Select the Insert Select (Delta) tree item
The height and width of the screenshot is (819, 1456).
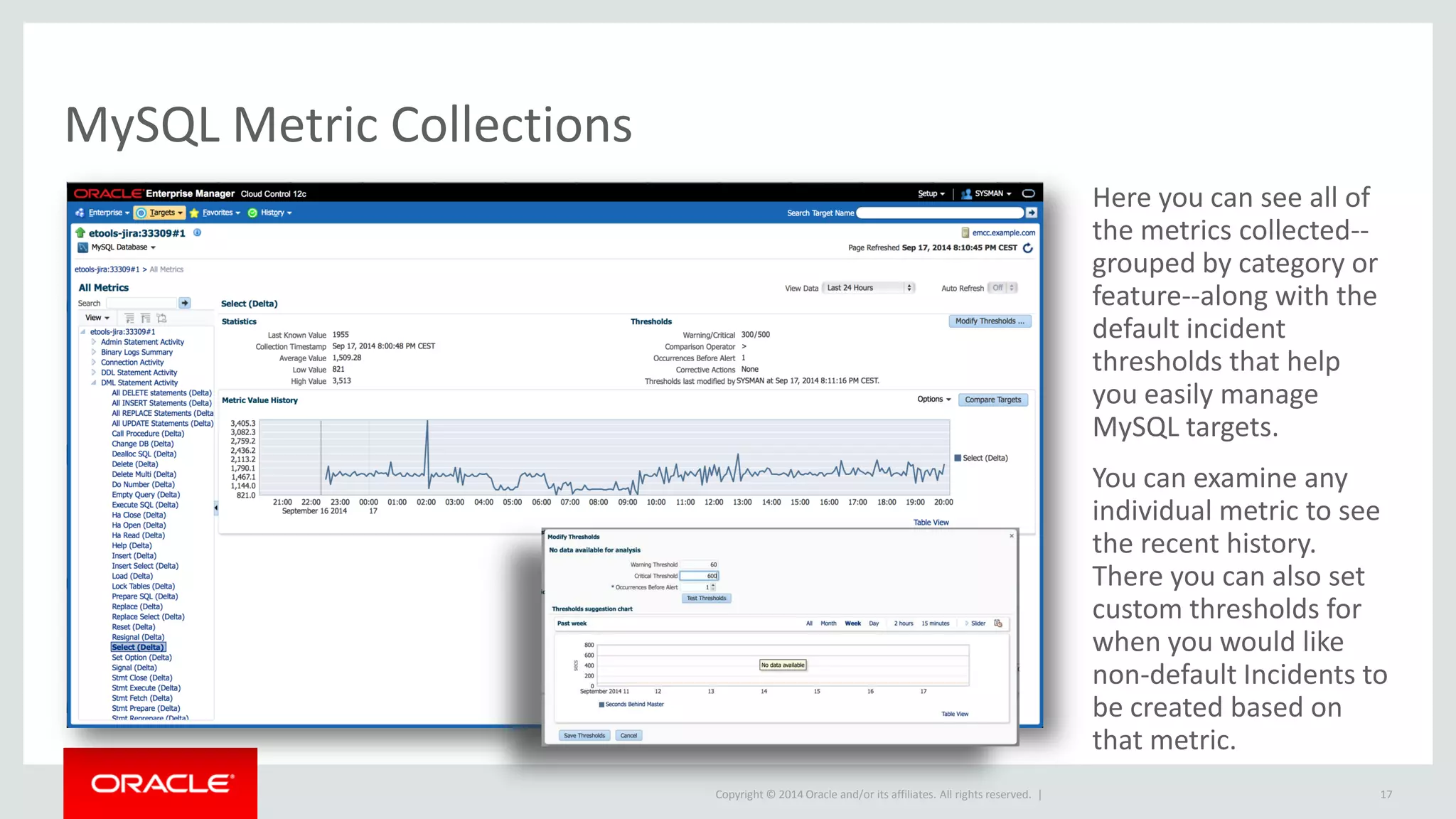coord(145,566)
